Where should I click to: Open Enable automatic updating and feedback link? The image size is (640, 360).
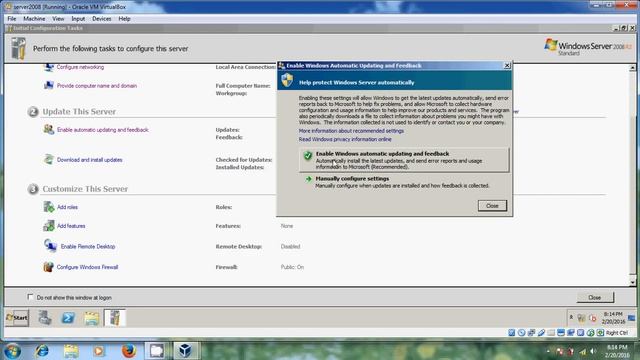pyautogui.click(x=102, y=130)
